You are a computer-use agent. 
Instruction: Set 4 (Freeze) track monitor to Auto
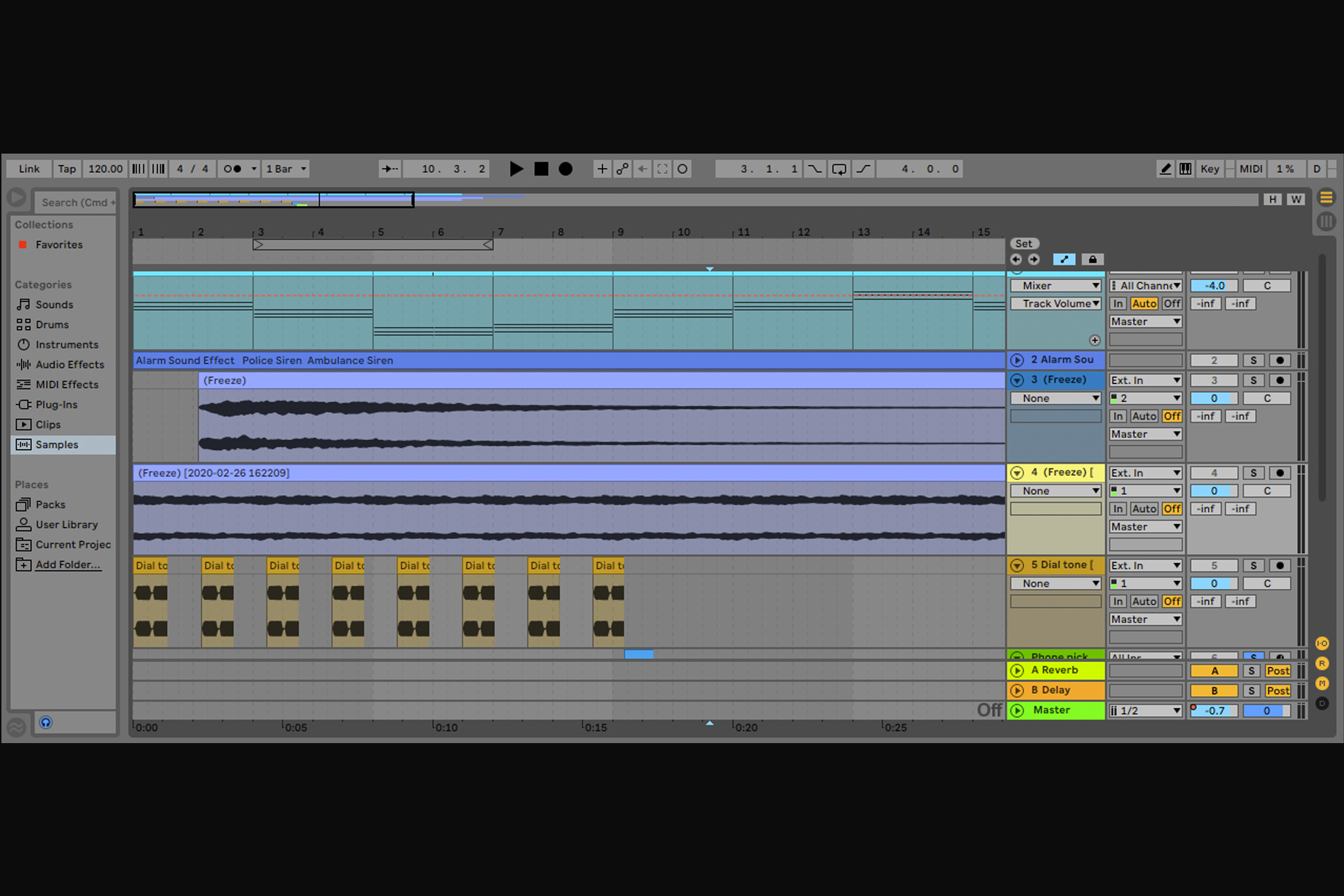[x=1143, y=509]
